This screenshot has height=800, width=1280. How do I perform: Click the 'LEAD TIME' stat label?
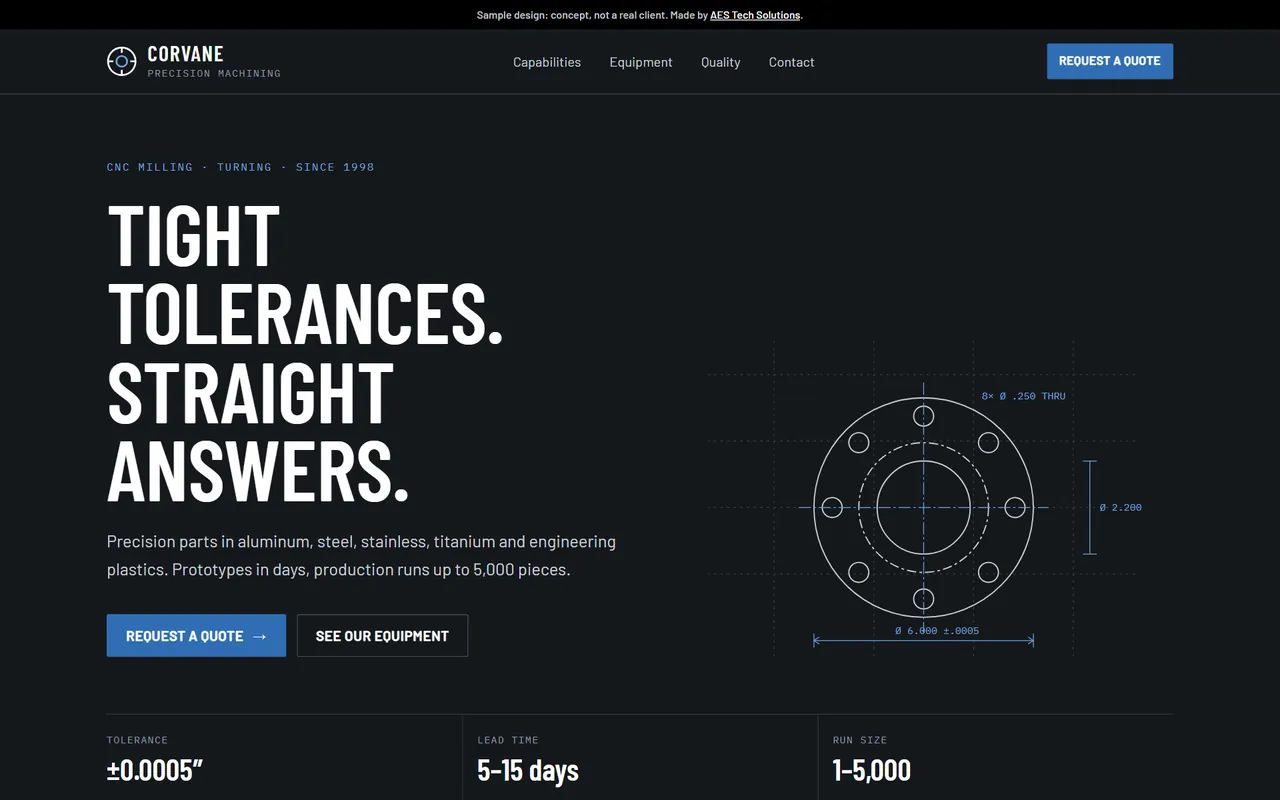508,740
